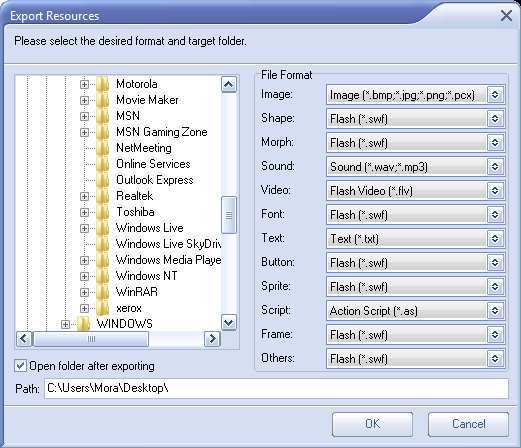Select the Windows Live folder label
Screen dimensions: 521x448
tap(150, 228)
